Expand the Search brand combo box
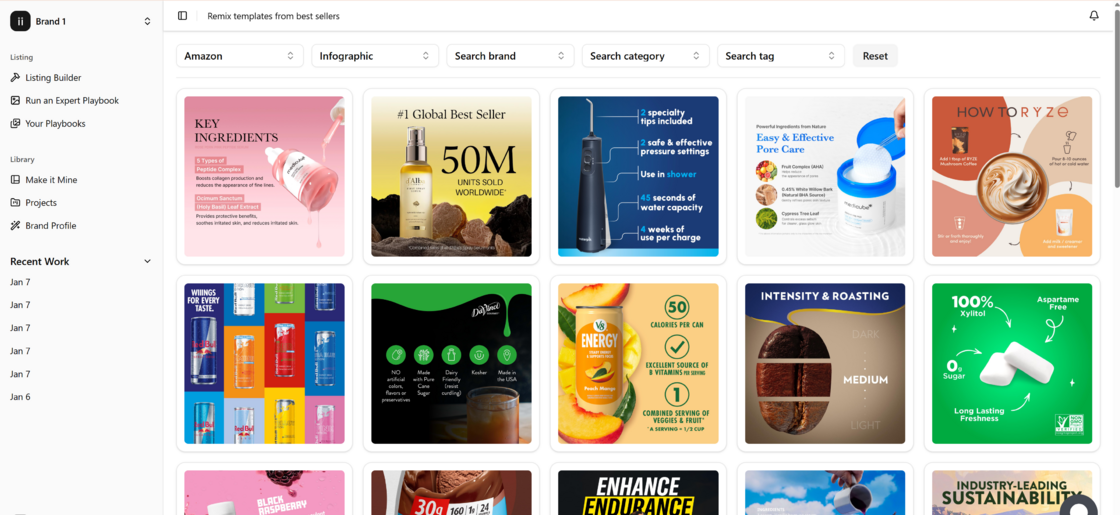 [509, 56]
